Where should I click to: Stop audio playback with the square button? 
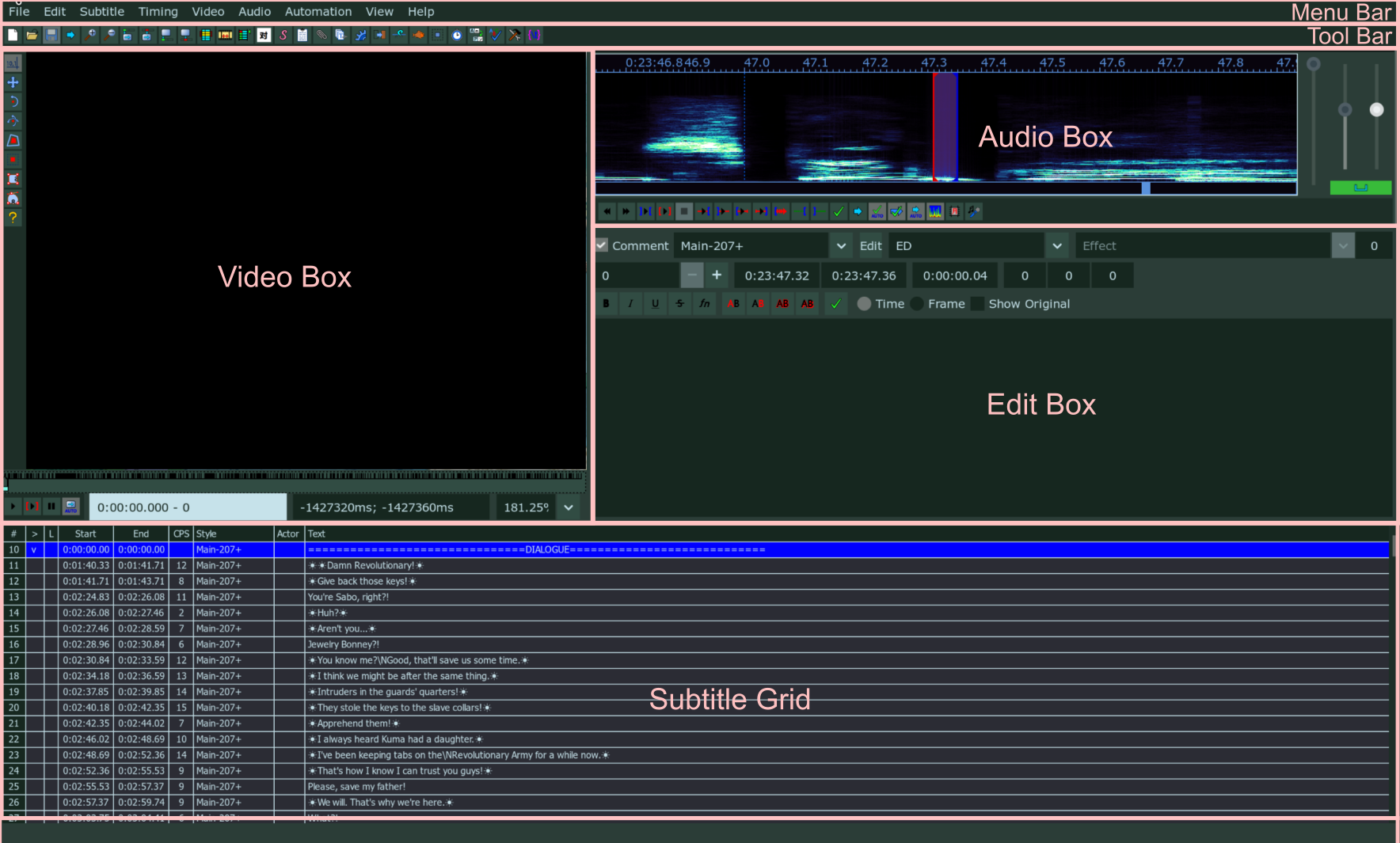[684, 211]
